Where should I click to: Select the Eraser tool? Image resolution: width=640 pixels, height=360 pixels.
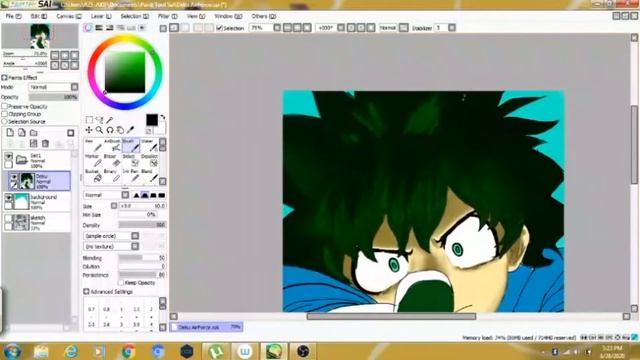pos(112,160)
